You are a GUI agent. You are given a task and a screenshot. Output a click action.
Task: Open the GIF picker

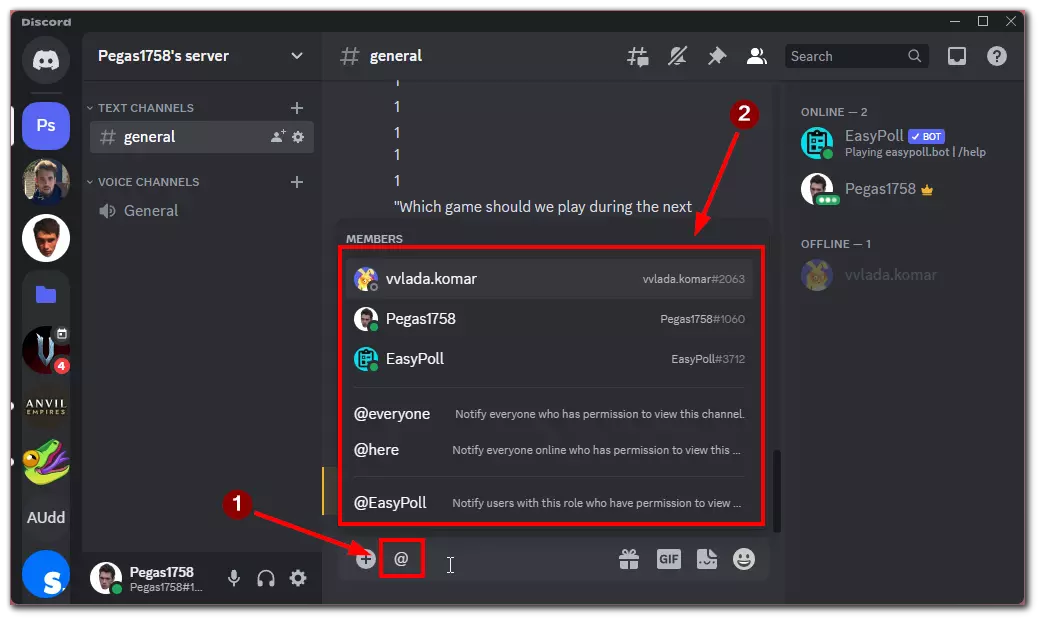pos(668,560)
